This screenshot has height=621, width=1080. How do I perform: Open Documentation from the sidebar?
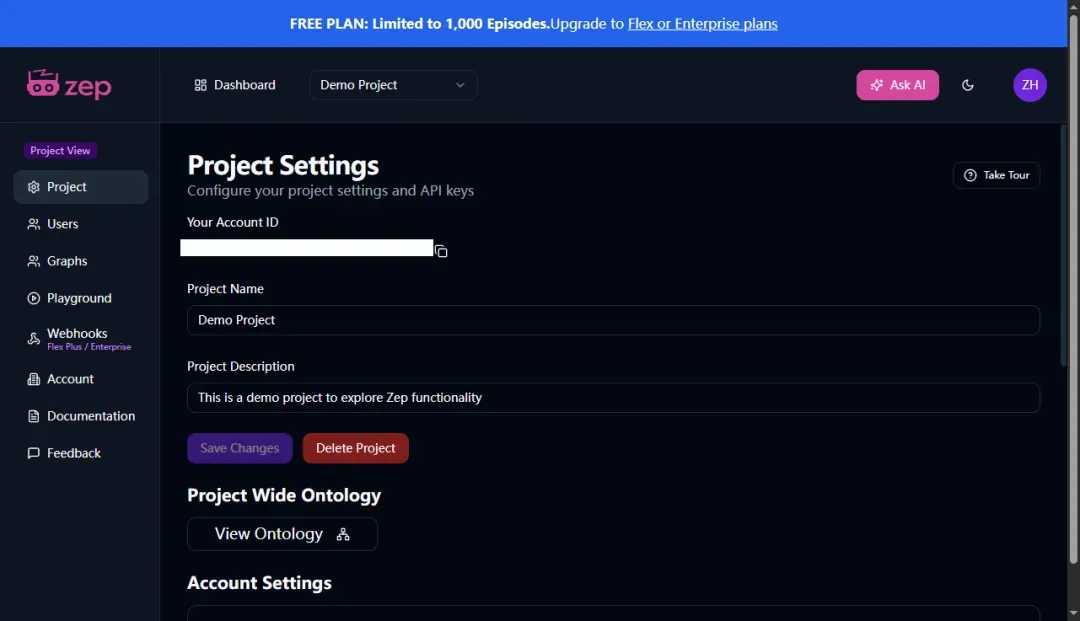tap(90, 416)
